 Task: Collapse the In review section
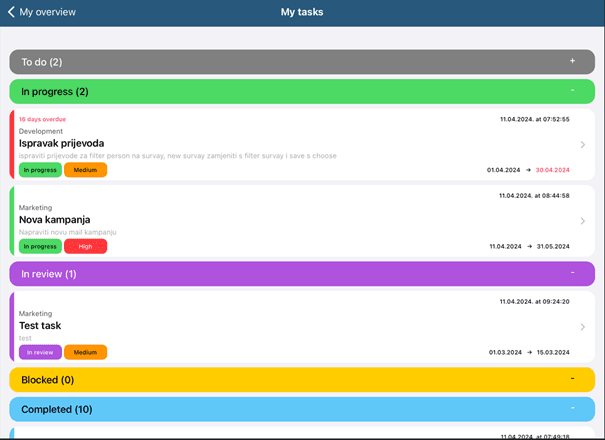pyautogui.click(x=573, y=273)
